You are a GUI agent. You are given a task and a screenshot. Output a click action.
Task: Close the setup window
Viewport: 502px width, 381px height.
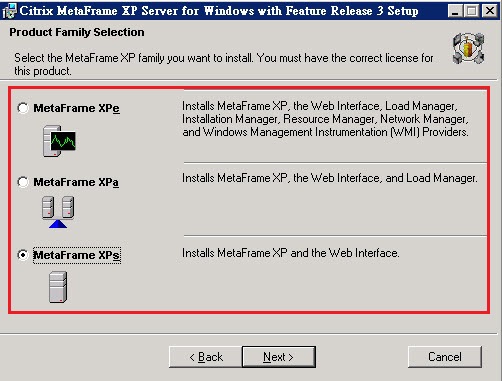click(x=489, y=11)
